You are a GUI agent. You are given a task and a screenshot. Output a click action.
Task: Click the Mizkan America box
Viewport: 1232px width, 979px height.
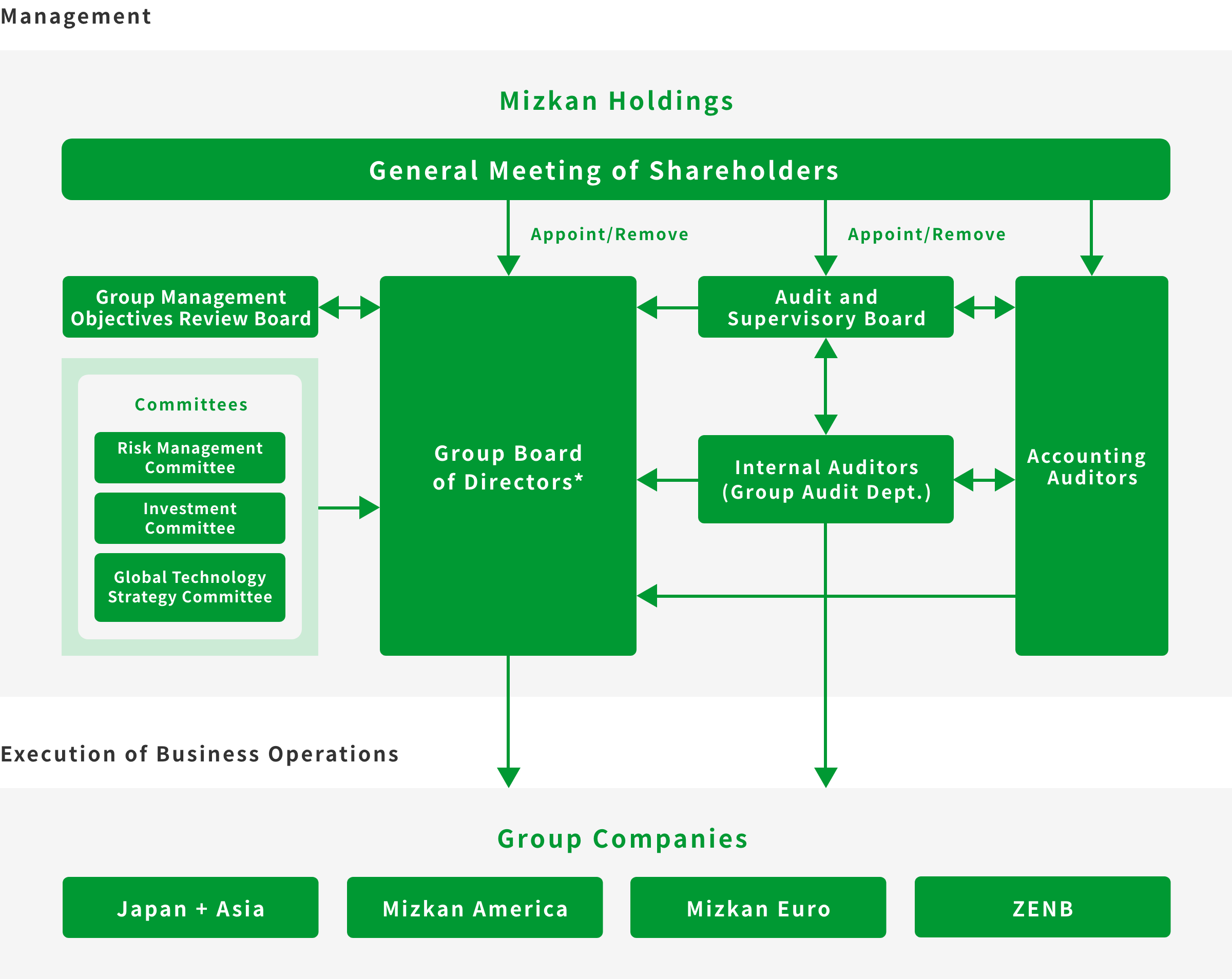pyautogui.click(x=475, y=908)
